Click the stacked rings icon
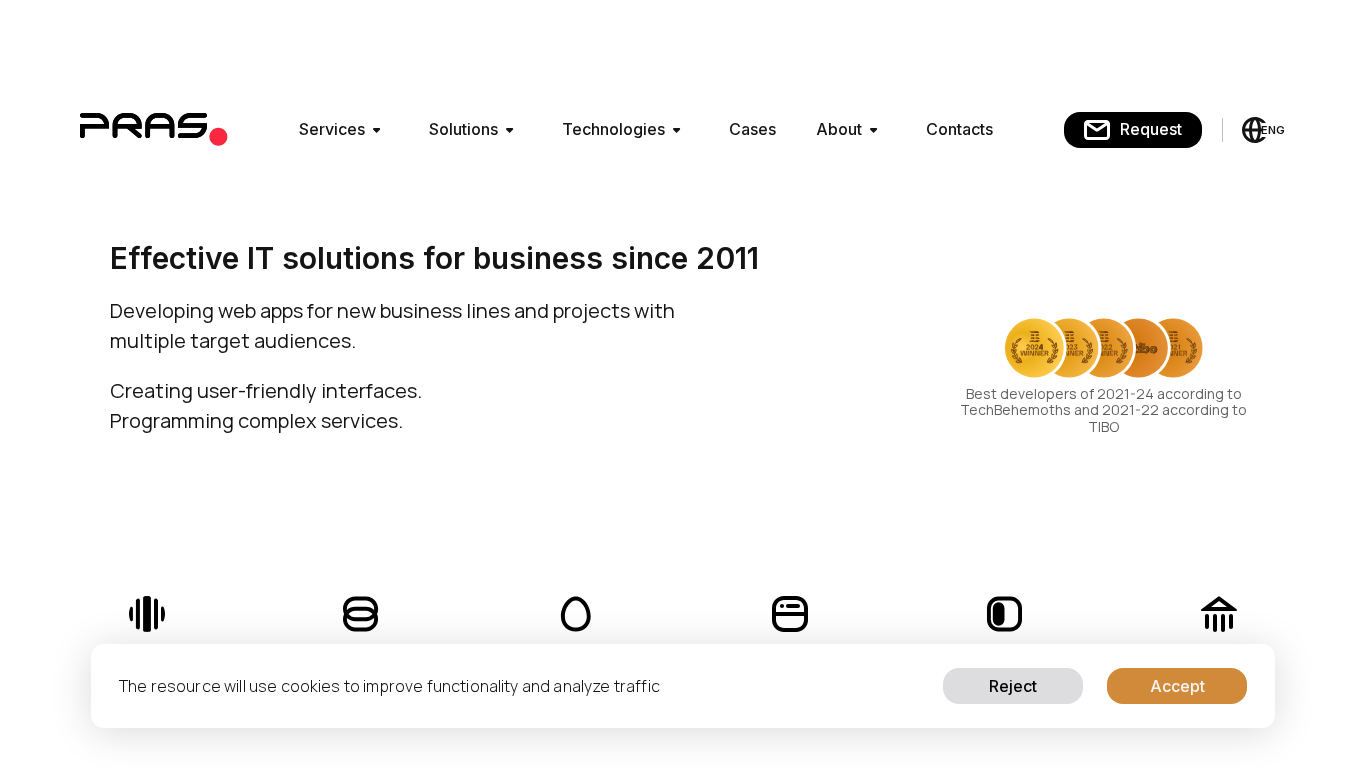This screenshot has height=768, width=1366. 361,614
